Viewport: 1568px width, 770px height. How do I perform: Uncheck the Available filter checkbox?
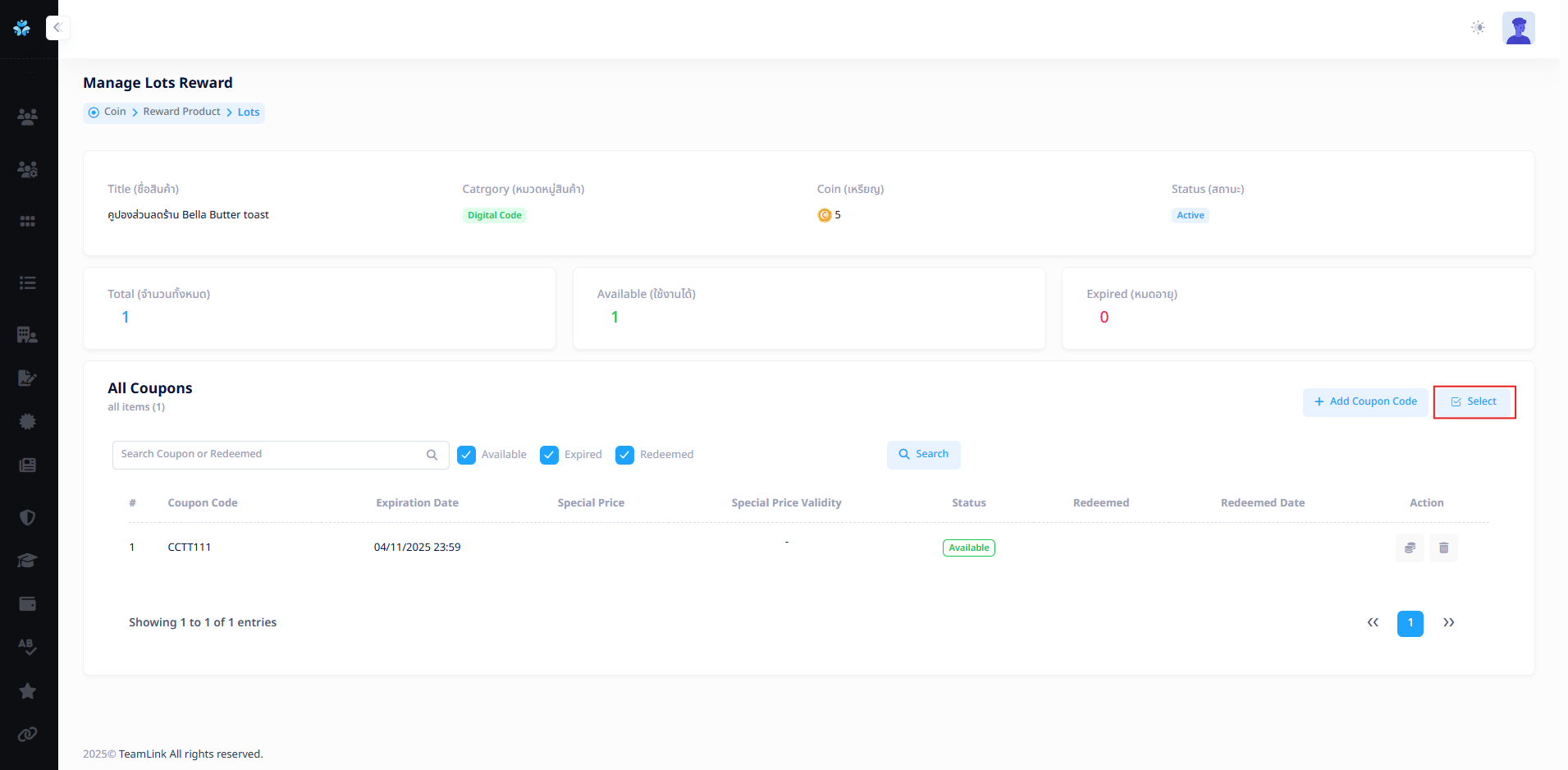(x=466, y=455)
